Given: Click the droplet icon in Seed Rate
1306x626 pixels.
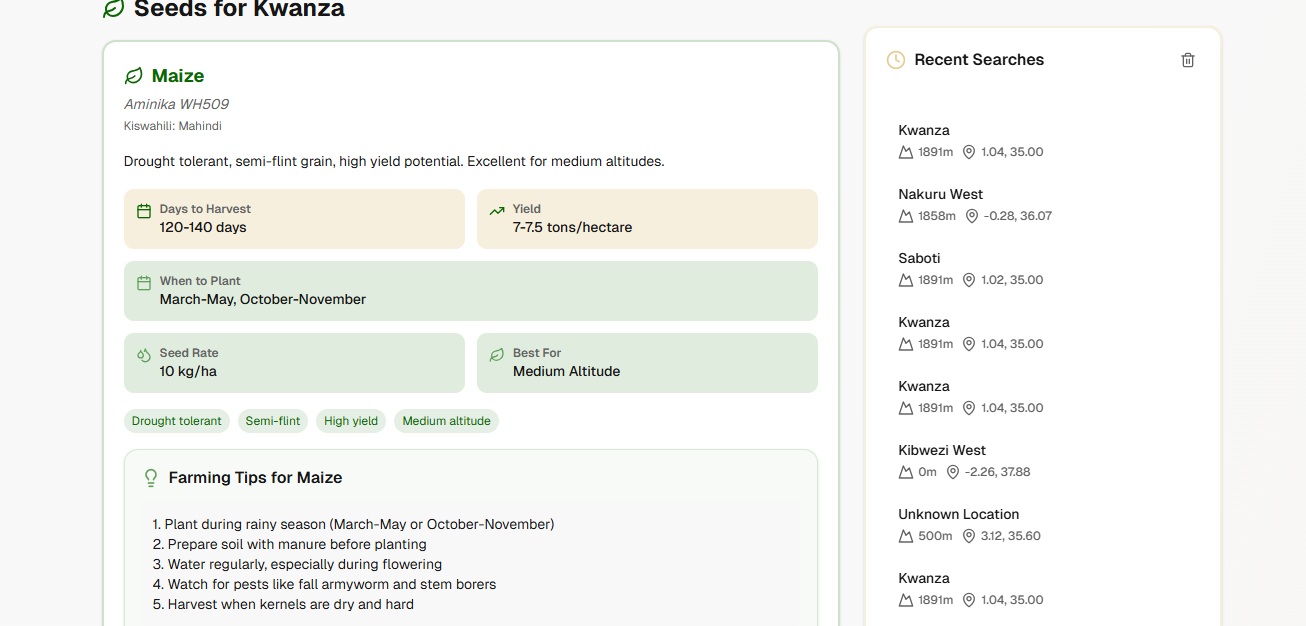Looking at the screenshot, I should click(x=144, y=355).
